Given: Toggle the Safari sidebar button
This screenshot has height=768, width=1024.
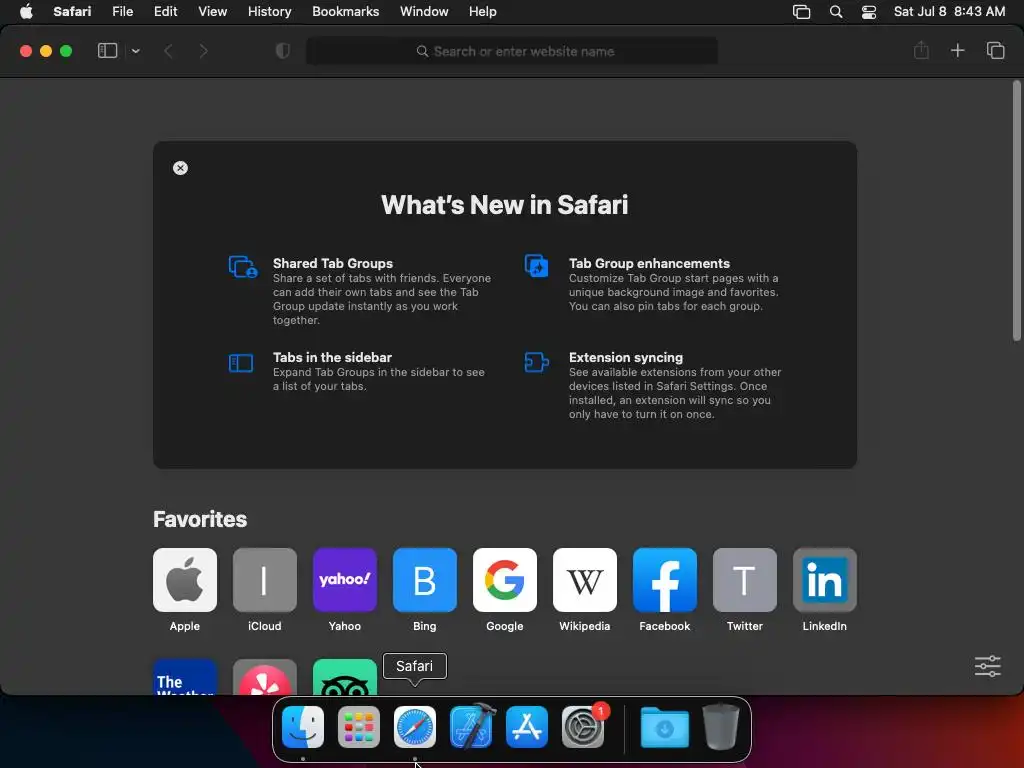Looking at the screenshot, I should pyautogui.click(x=107, y=51).
